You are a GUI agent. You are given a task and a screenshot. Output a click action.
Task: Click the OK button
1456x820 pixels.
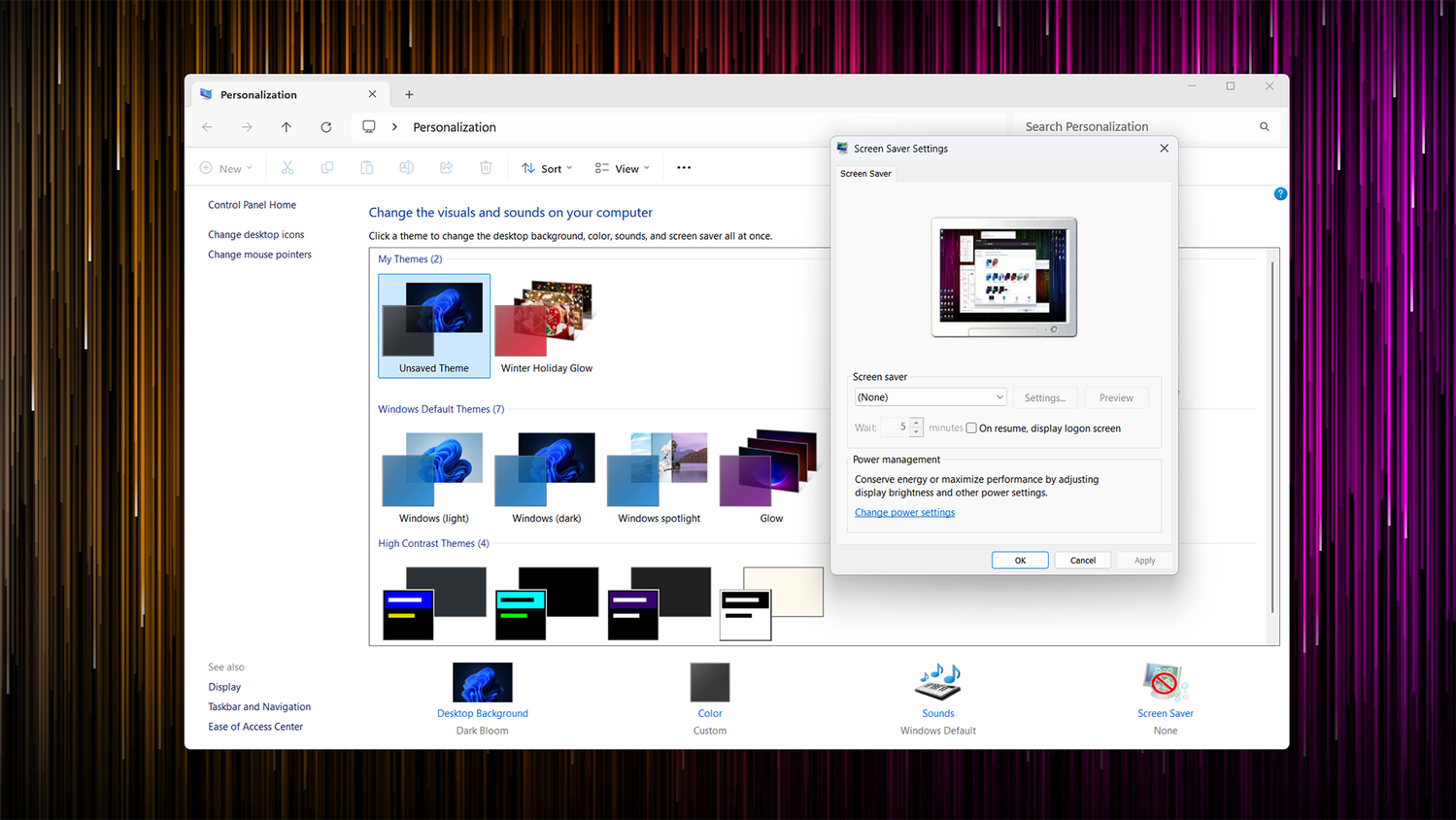pos(1020,561)
